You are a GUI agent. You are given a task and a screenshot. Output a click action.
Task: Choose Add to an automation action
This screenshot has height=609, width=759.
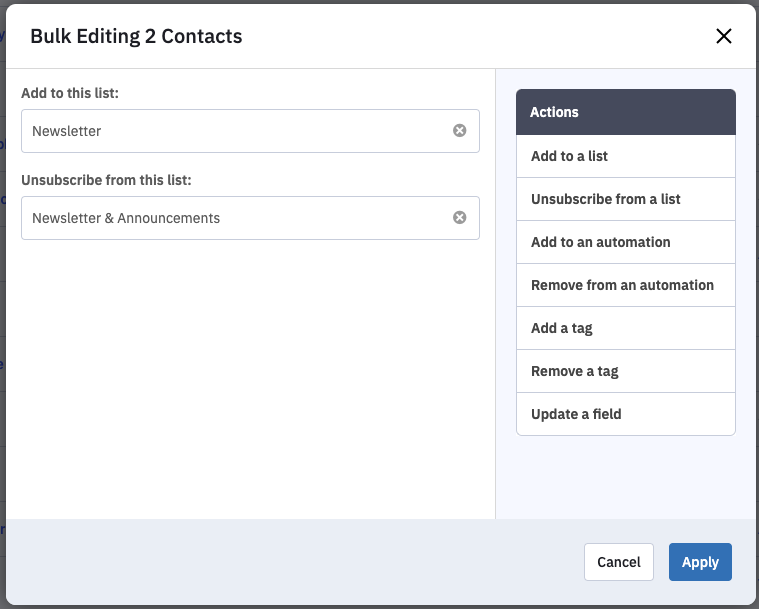click(x=626, y=242)
